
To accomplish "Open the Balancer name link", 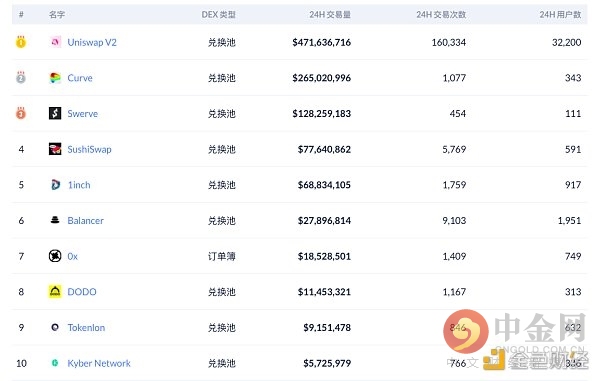I will pos(85,221).
